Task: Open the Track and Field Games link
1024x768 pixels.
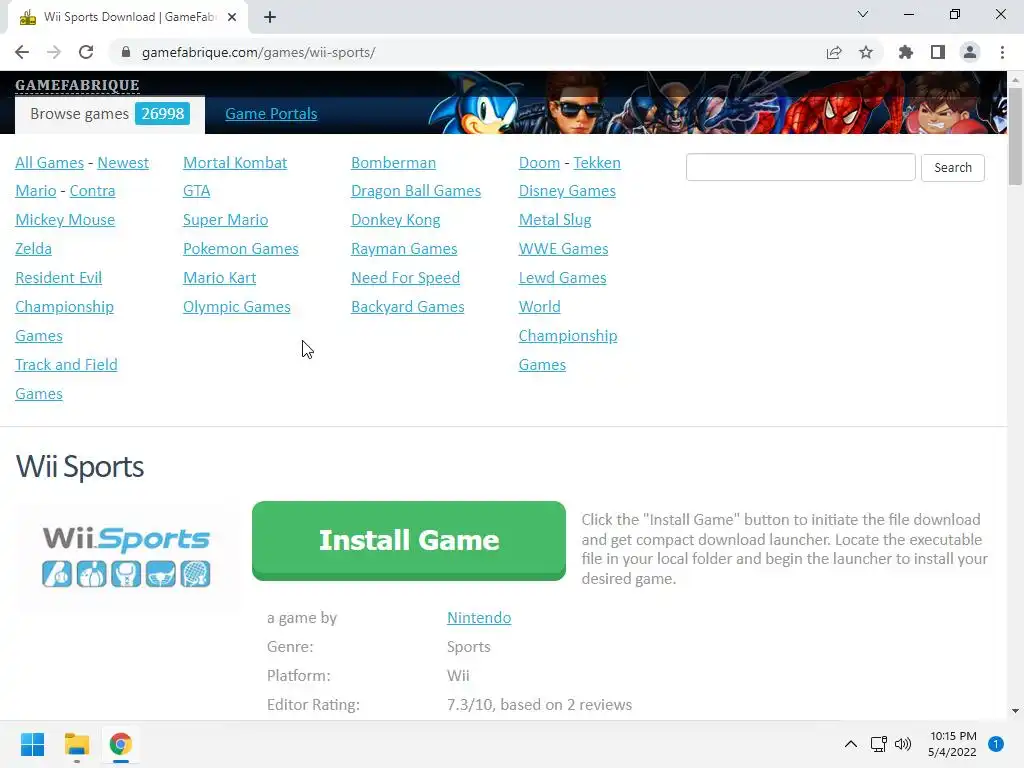Action: click(x=66, y=379)
